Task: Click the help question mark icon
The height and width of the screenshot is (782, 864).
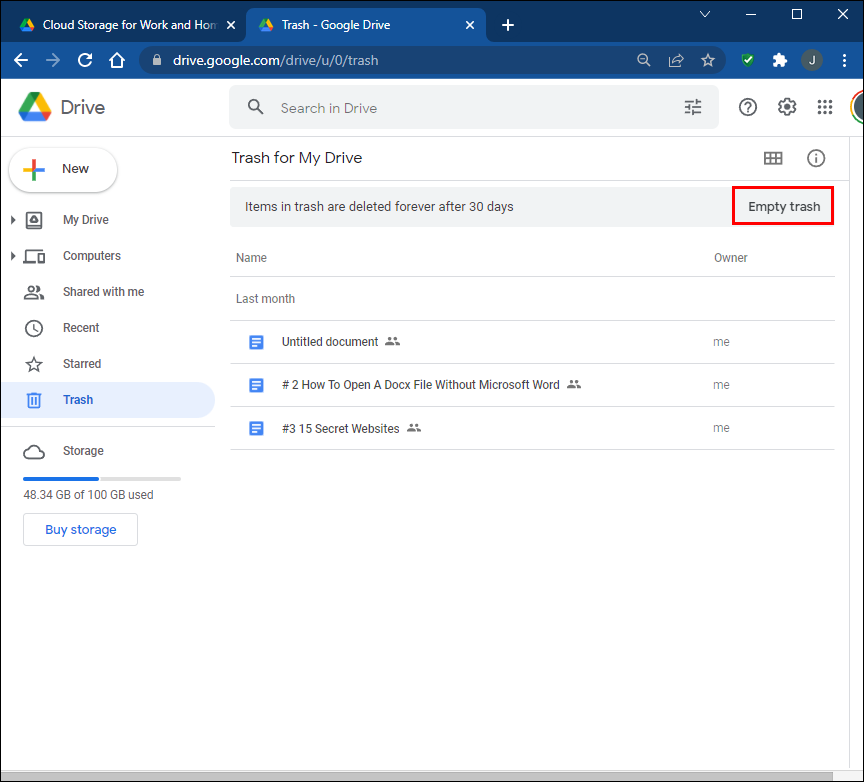Action: tap(748, 107)
